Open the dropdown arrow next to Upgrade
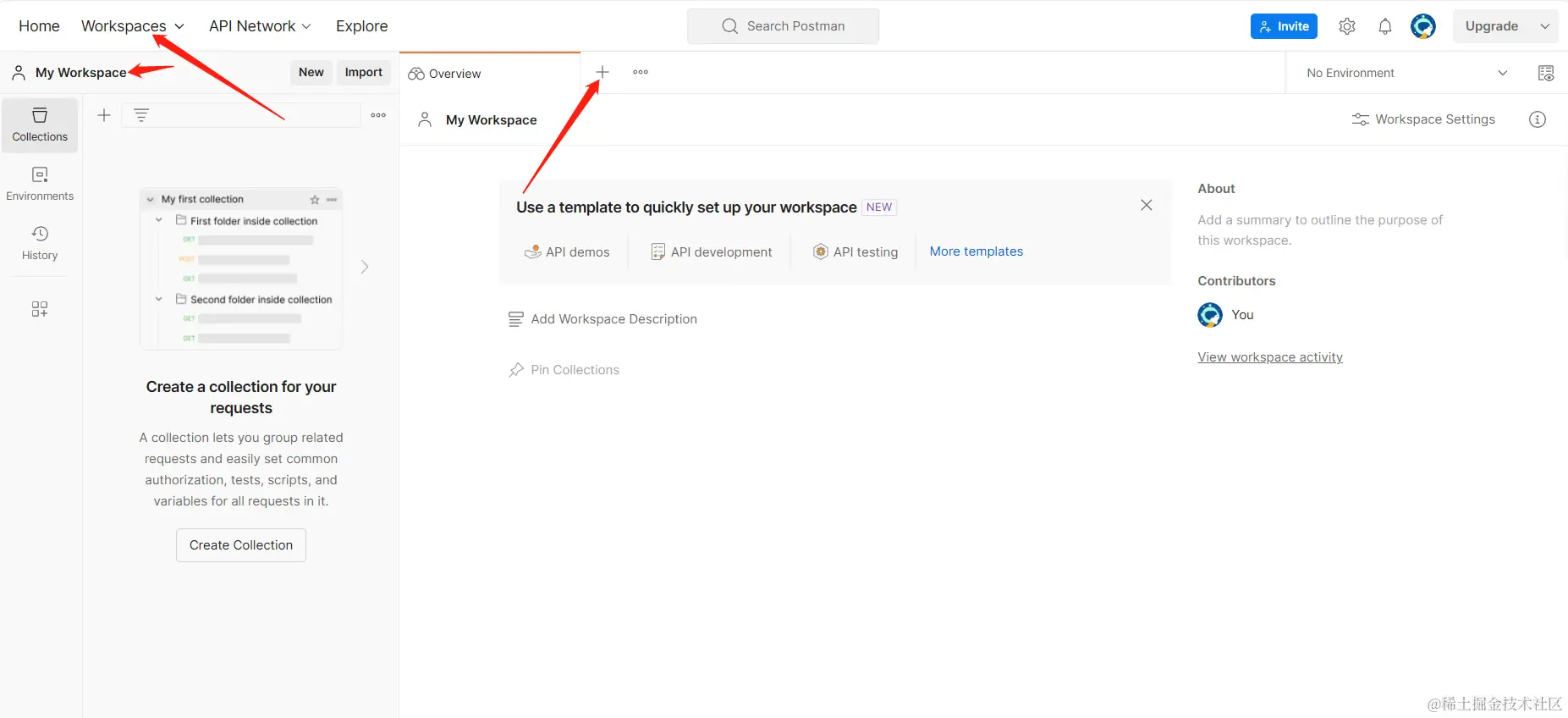 tap(1545, 26)
